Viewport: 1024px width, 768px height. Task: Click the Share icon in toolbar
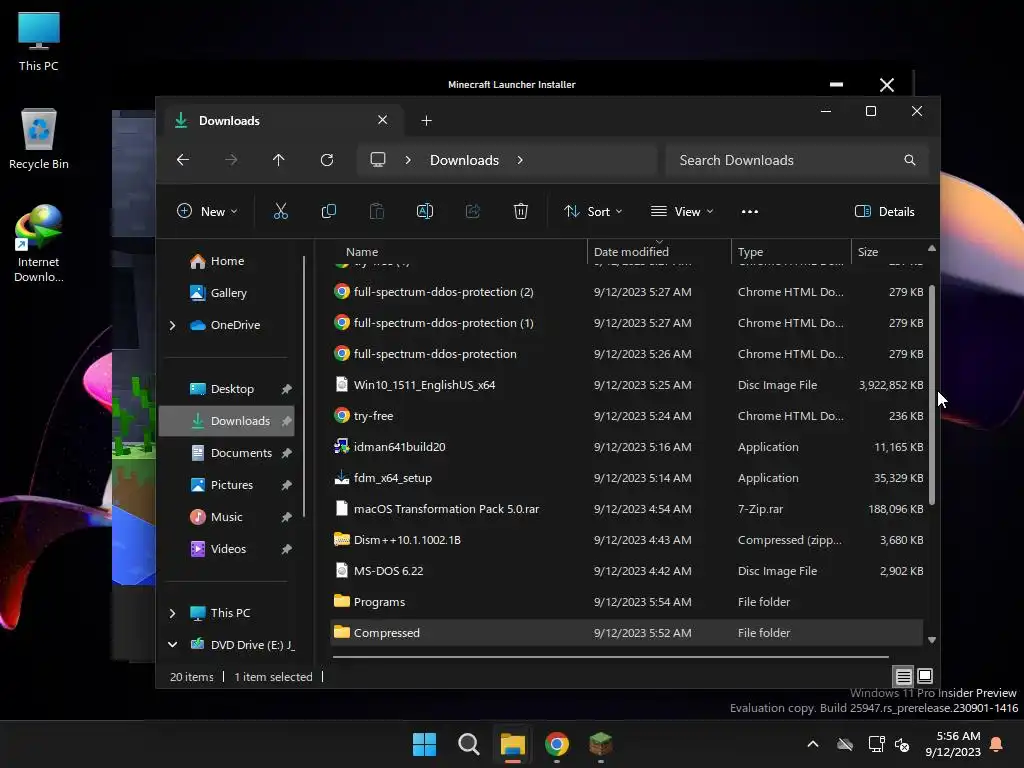(473, 211)
